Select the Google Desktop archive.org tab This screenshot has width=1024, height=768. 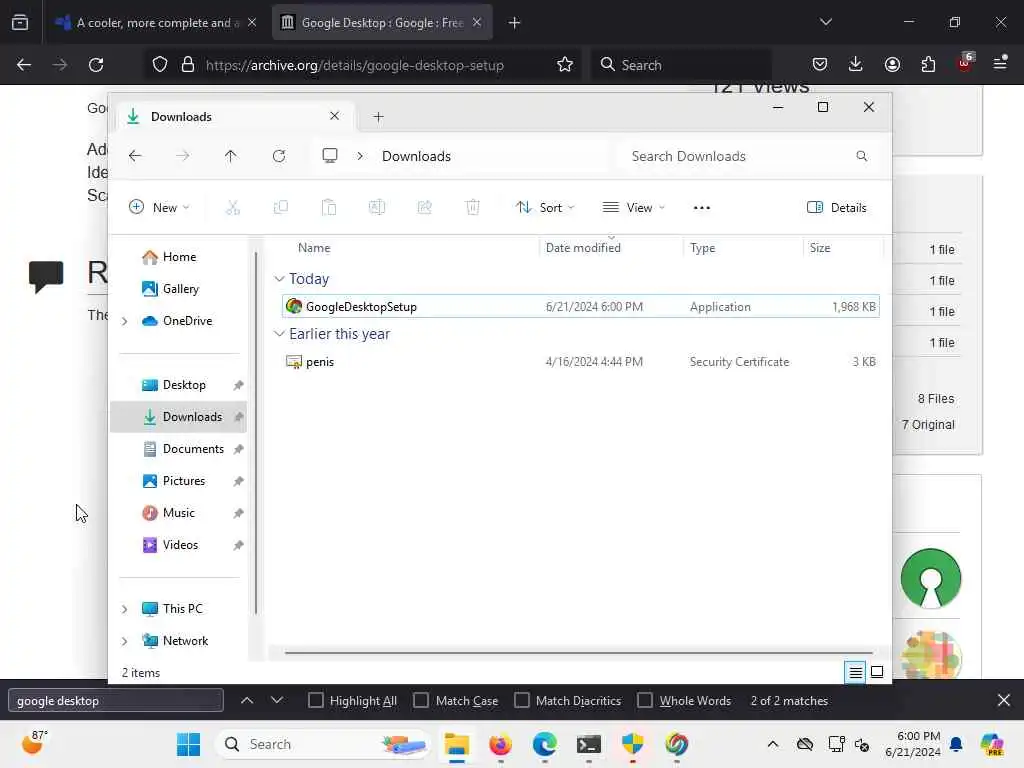click(382, 23)
